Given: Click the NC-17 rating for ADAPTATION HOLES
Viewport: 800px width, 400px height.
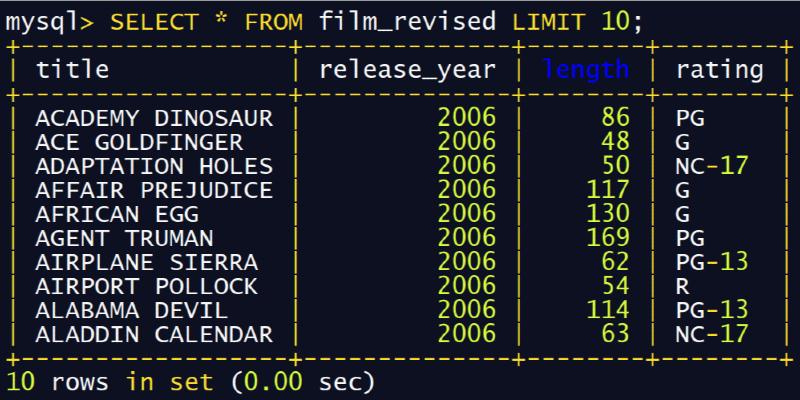Looking at the screenshot, I should click(712, 166).
